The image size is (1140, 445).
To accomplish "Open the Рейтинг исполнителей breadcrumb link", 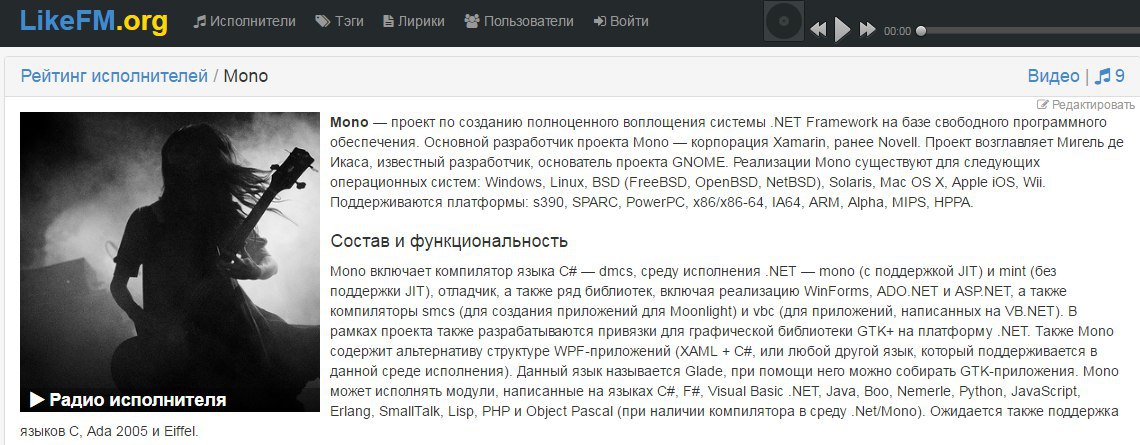I will pos(114,76).
